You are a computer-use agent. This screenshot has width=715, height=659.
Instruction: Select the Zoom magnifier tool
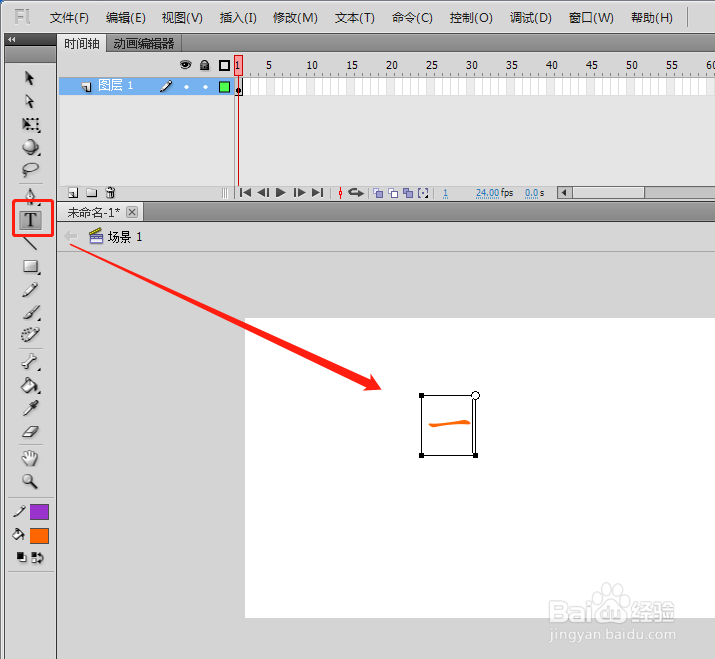[30, 481]
